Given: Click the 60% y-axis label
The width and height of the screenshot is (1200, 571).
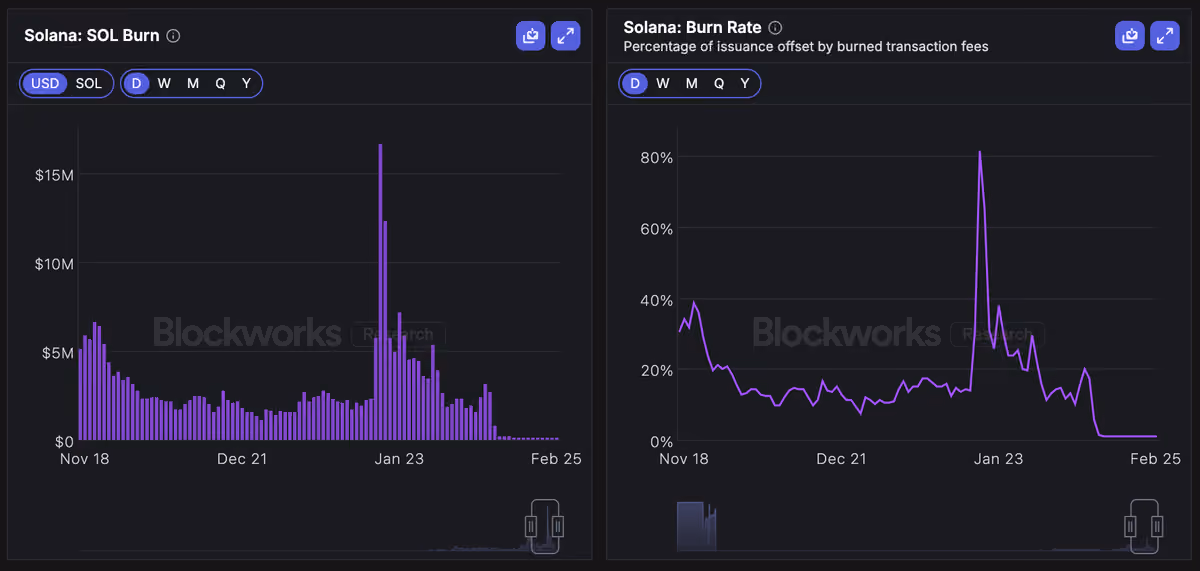Looking at the screenshot, I should pos(657,229).
